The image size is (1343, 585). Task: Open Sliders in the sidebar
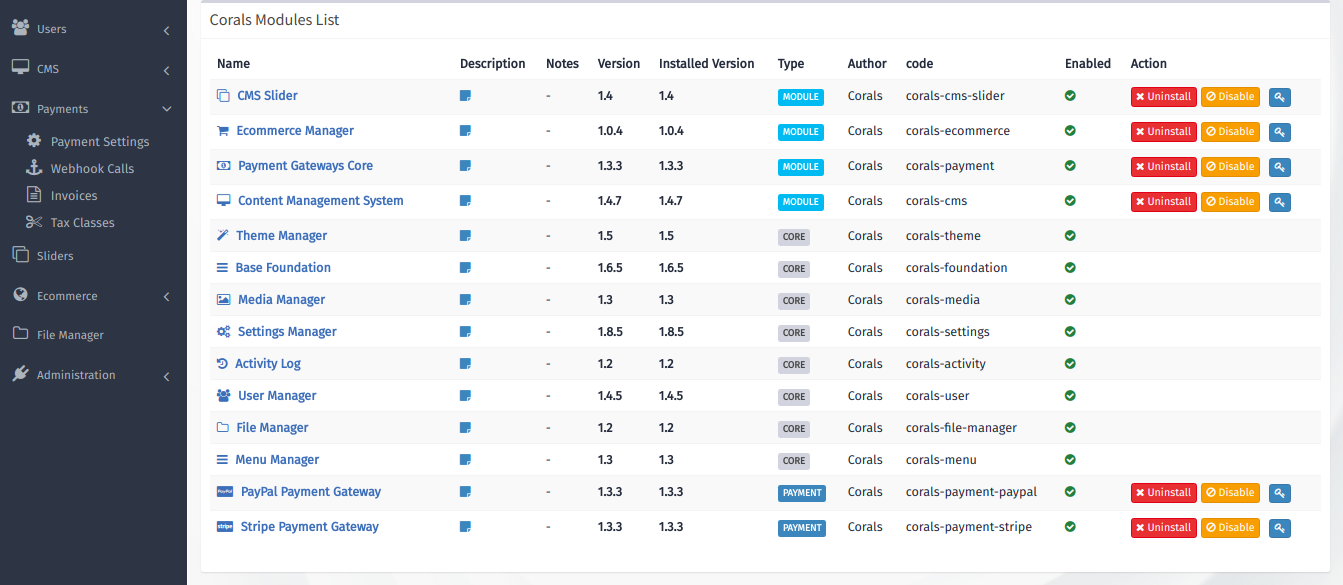pos(55,256)
